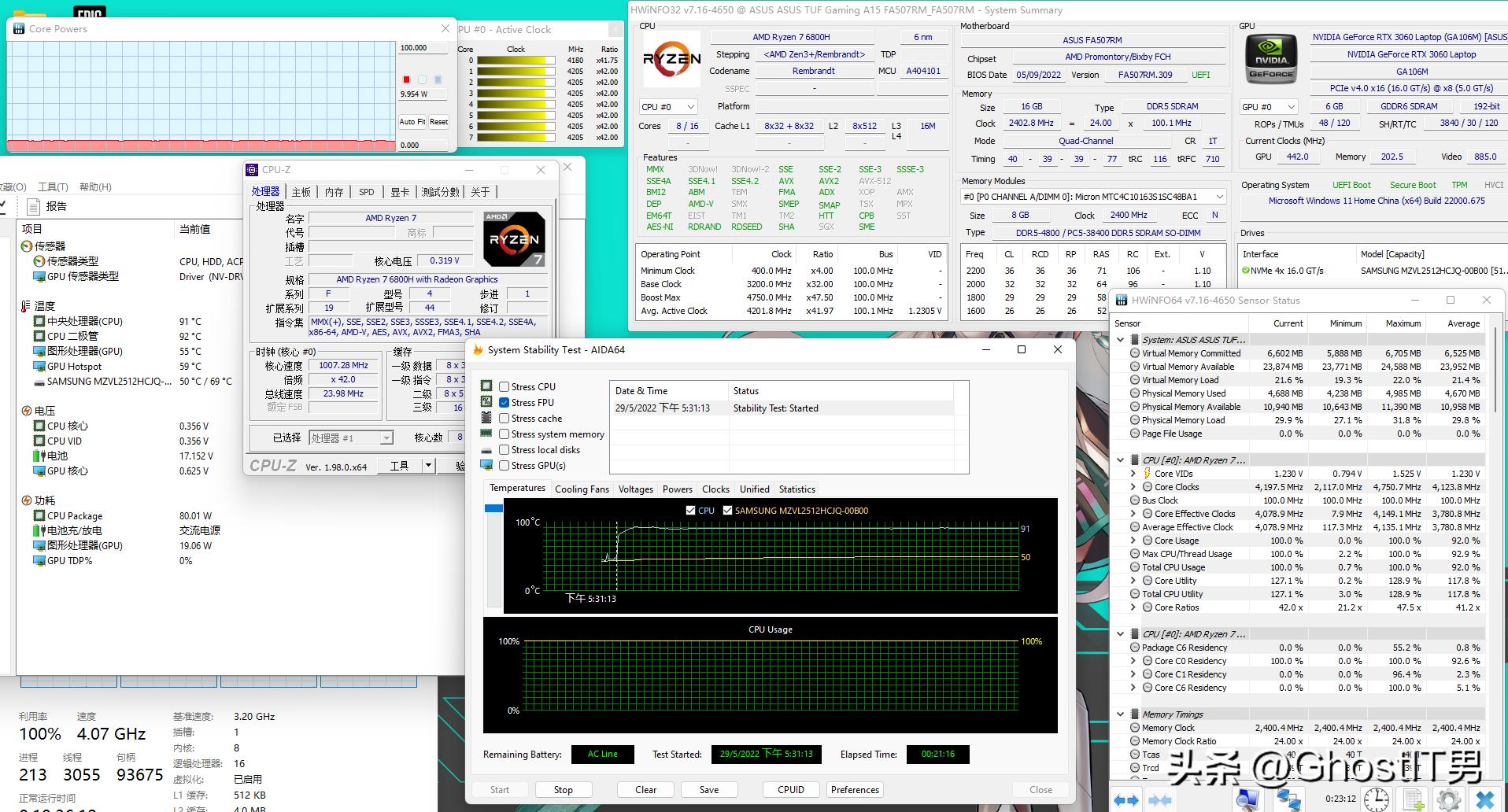This screenshot has width=1508, height=812.
Task: Enable Stress GPU(s) checkbox
Action: [505, 466]
